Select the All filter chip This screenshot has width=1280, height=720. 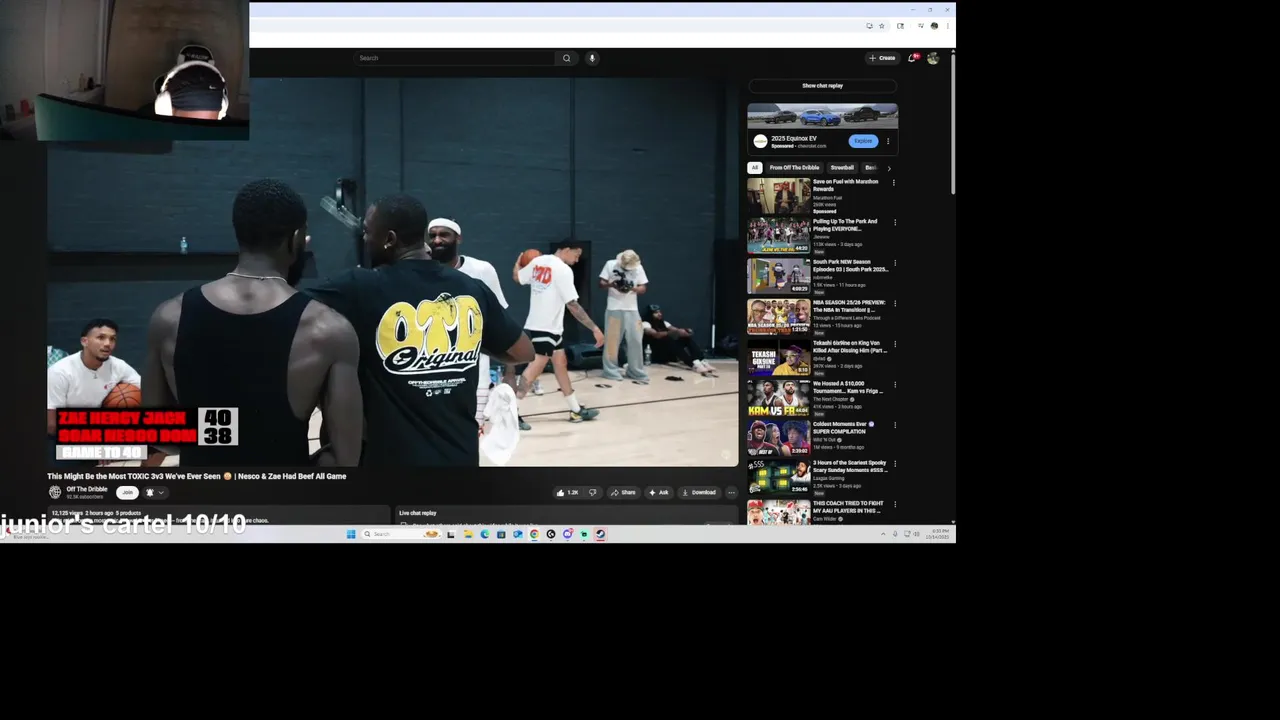[x=755, y=168]
